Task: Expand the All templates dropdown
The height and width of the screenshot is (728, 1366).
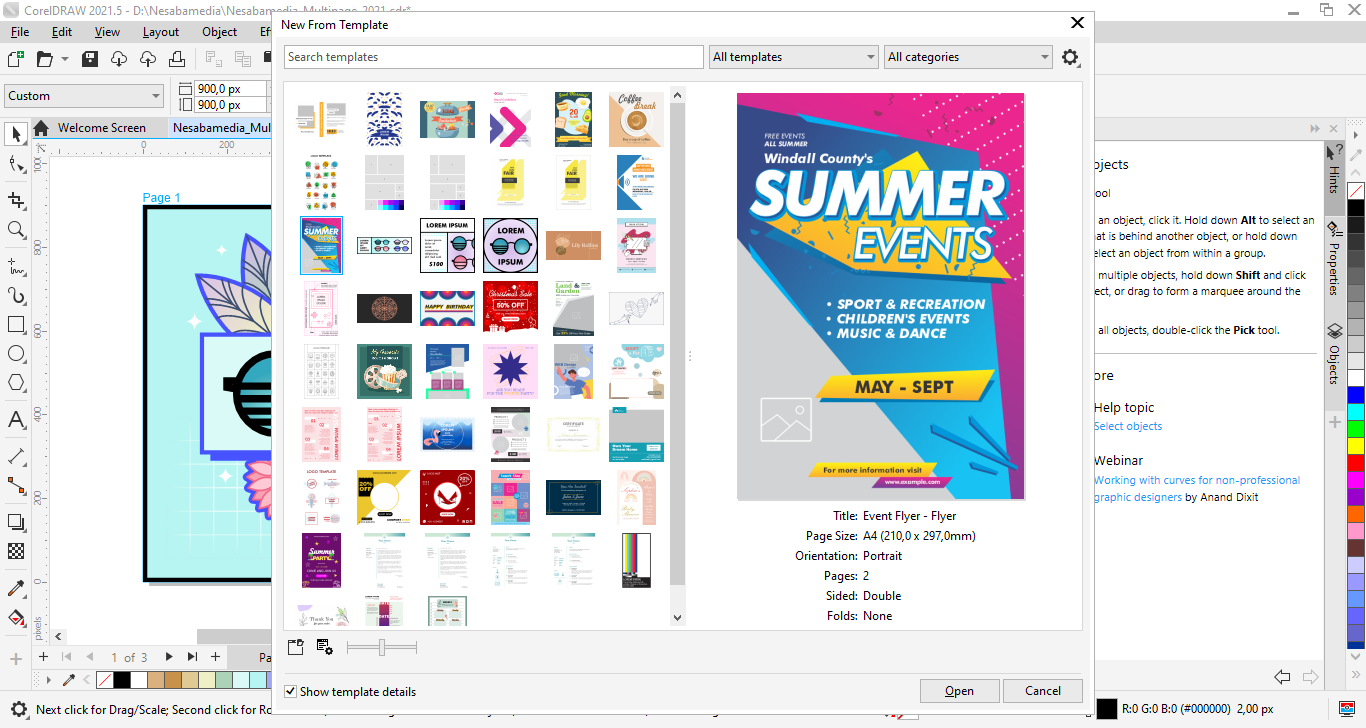Action: 793,57
